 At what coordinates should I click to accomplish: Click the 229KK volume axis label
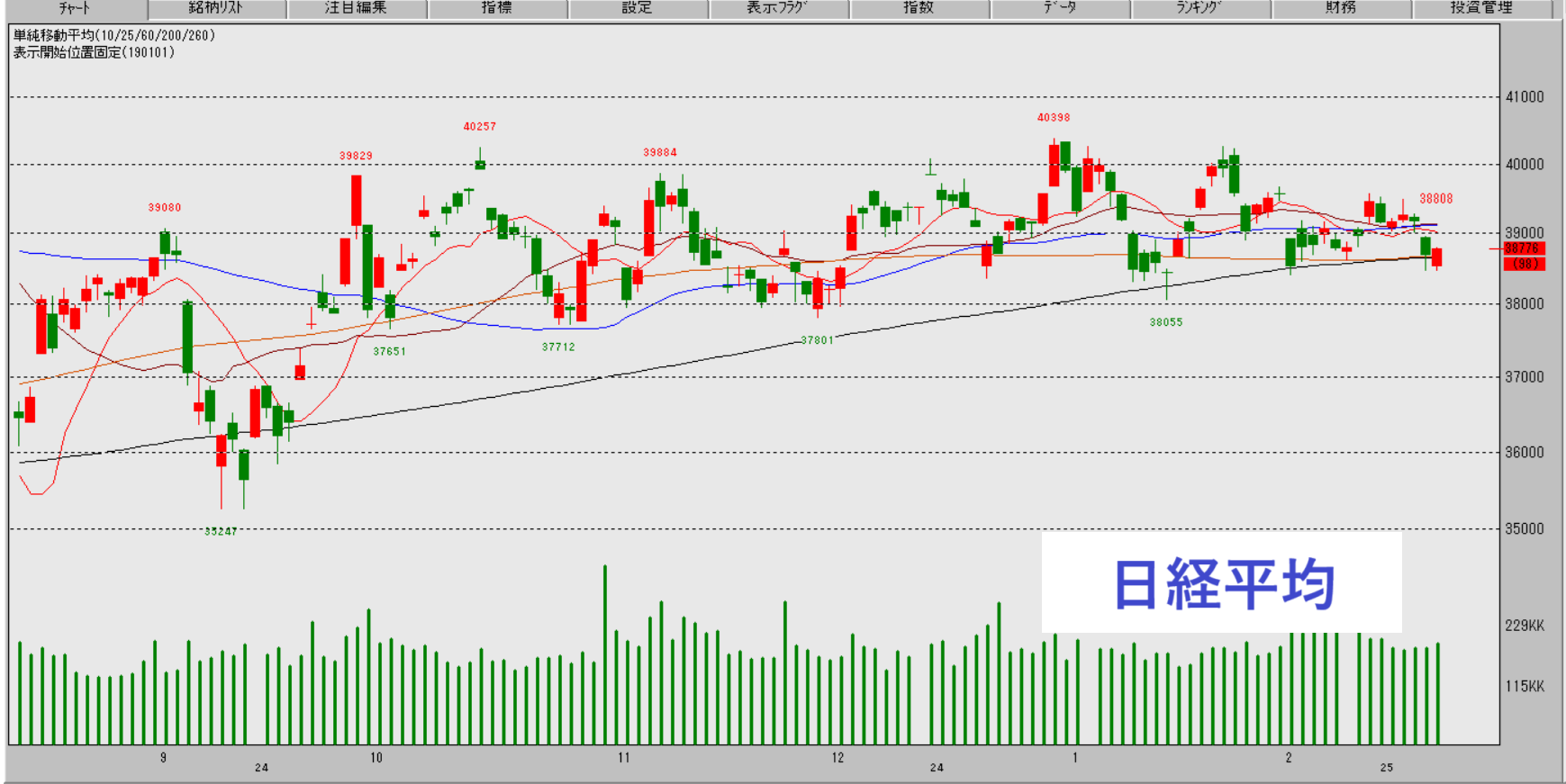[1525, 626]
